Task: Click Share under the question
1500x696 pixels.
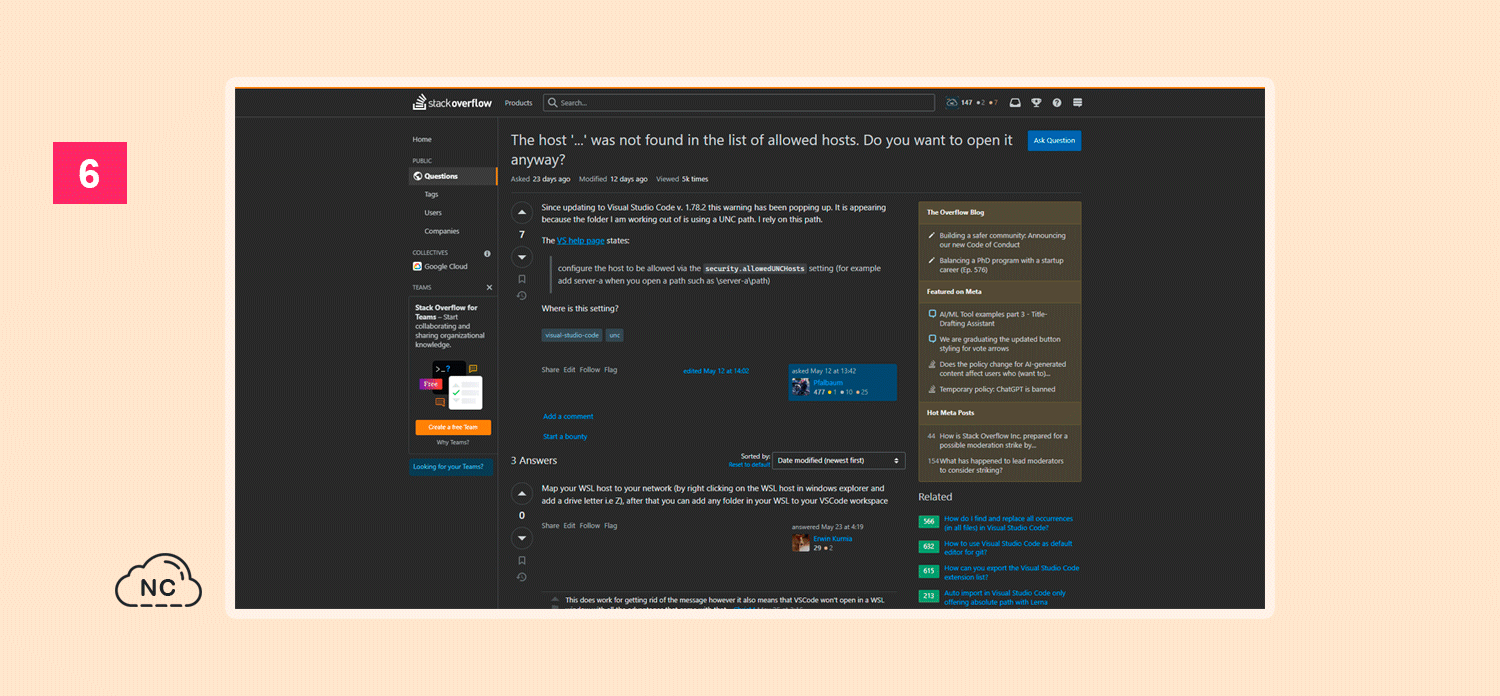Action: [x=550, y=370]
